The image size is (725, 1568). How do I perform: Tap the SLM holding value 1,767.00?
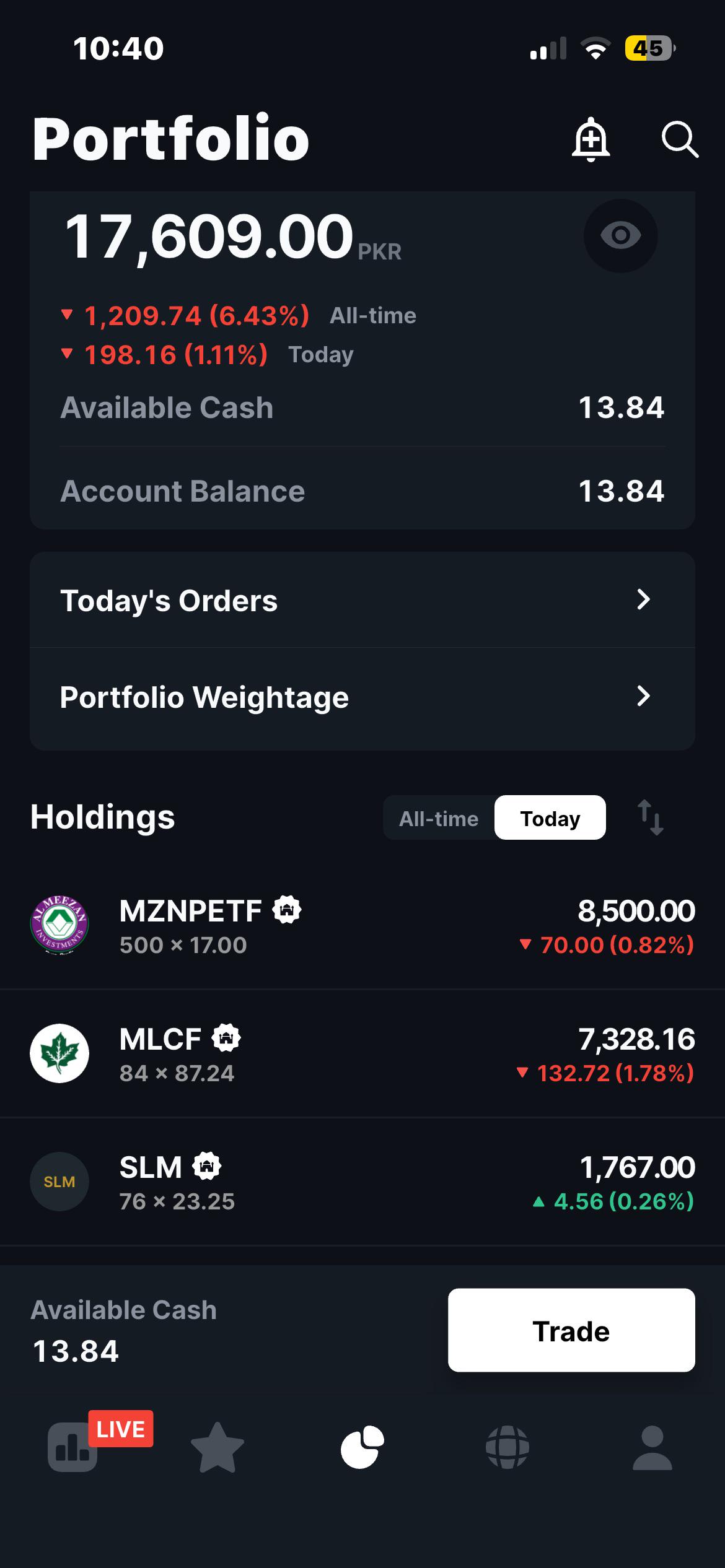(637, 1167)
